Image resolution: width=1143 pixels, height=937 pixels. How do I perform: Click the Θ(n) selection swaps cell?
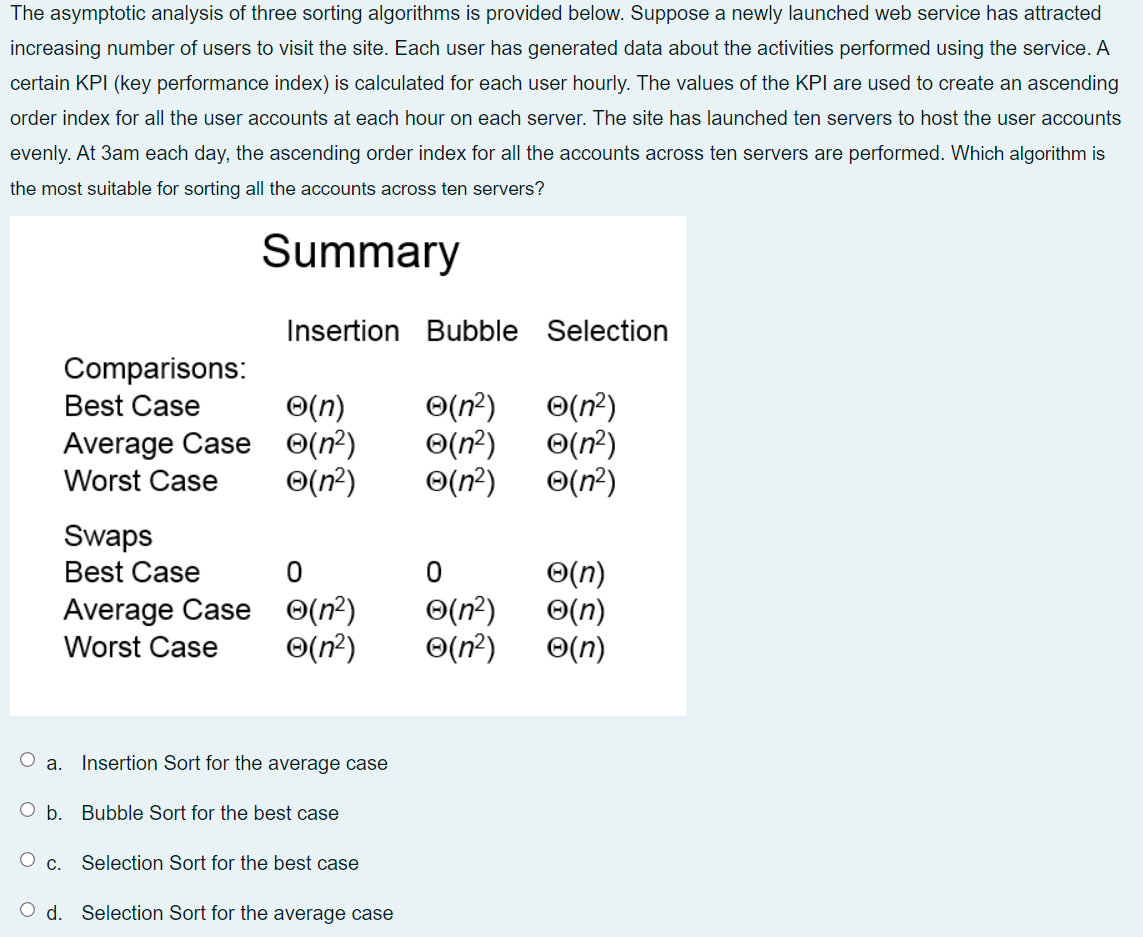(577, 572)
